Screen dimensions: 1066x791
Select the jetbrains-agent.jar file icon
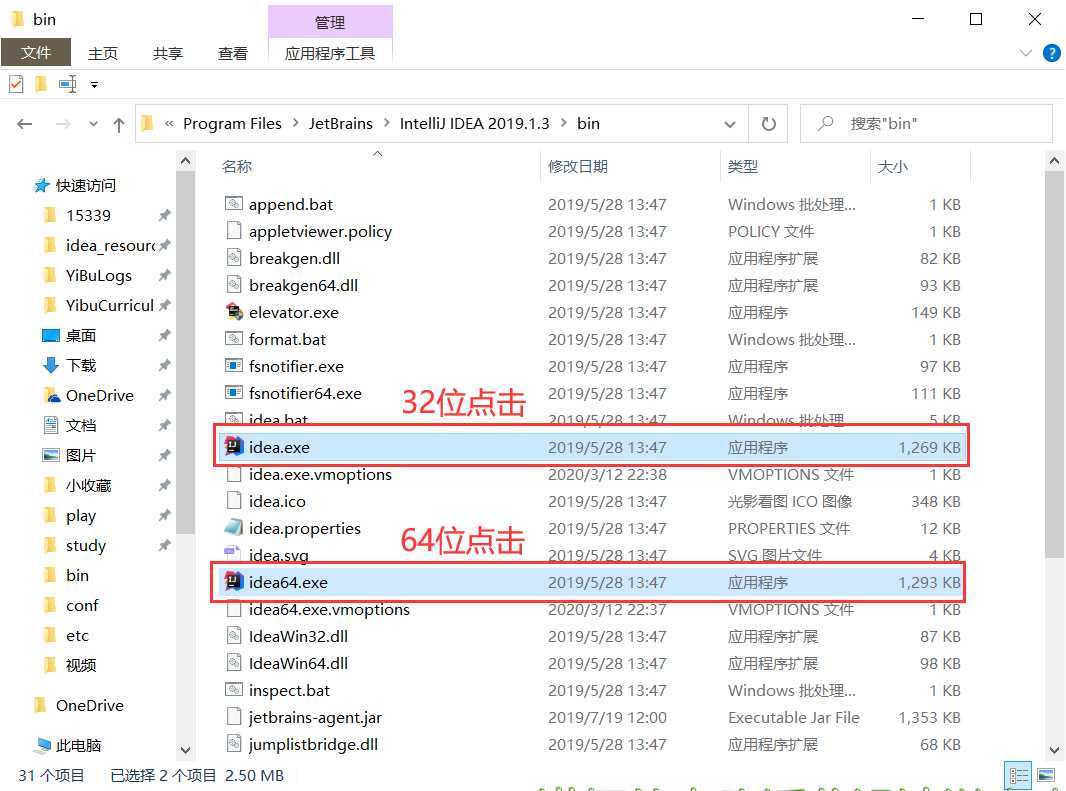[x=234, y=717]
